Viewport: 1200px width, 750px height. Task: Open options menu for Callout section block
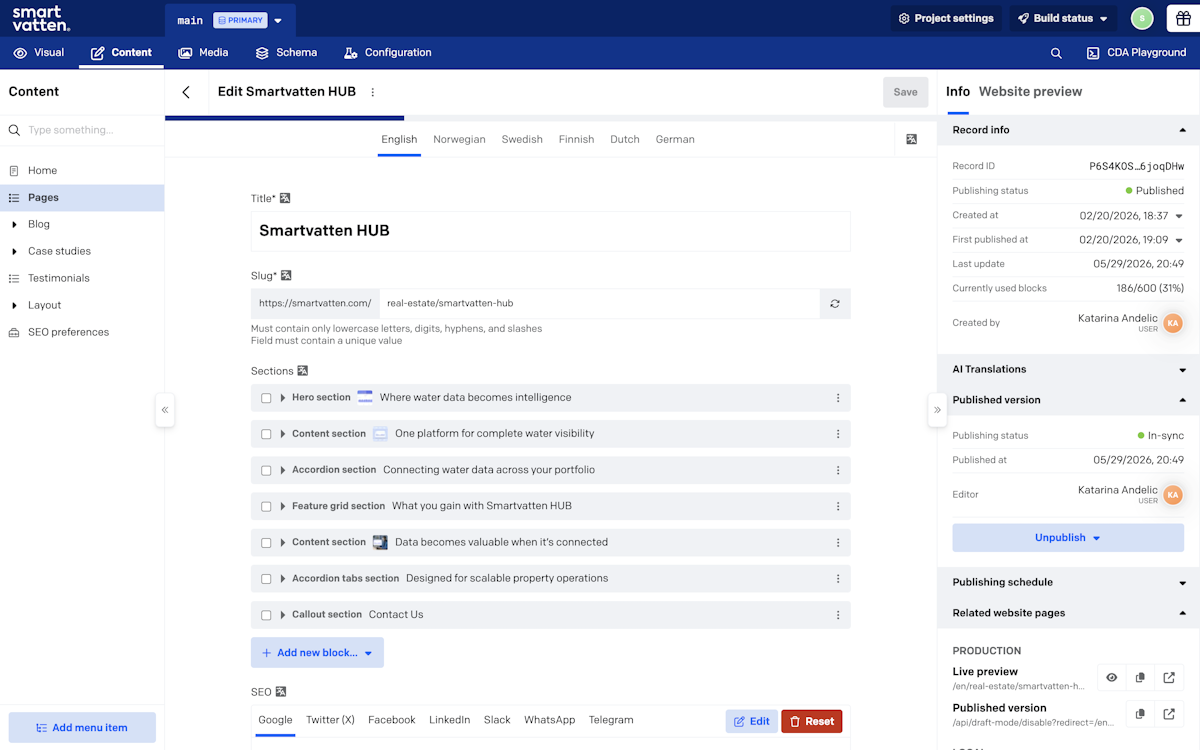pyautogui.click(x=838, y=614)
